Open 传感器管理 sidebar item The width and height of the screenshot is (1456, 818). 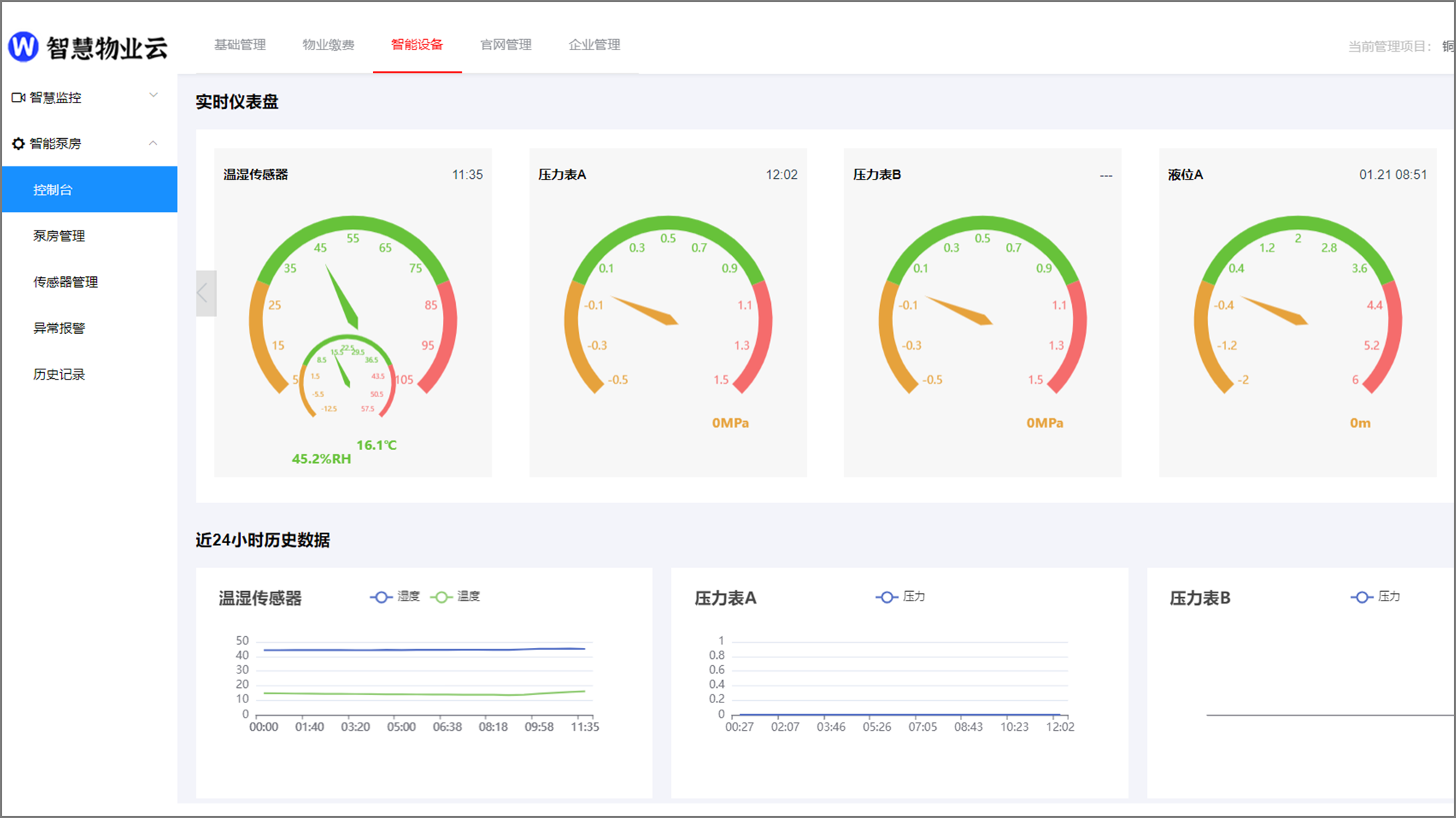(65, 282)
